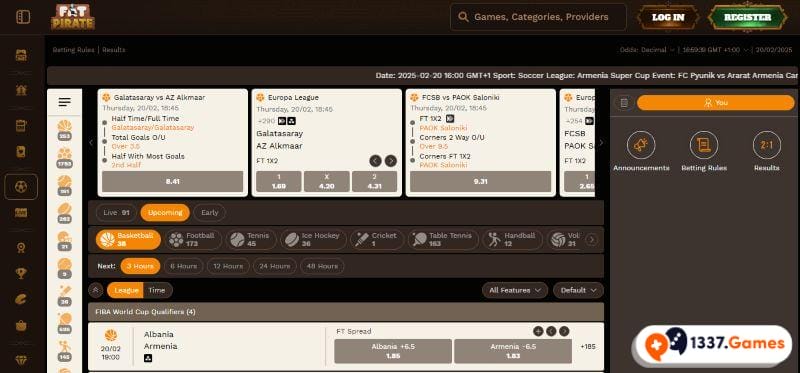Collapse FIBA World Cup Qualifiers section
The width and height of the screenshot is (800, 373).
tap(345, 312)
